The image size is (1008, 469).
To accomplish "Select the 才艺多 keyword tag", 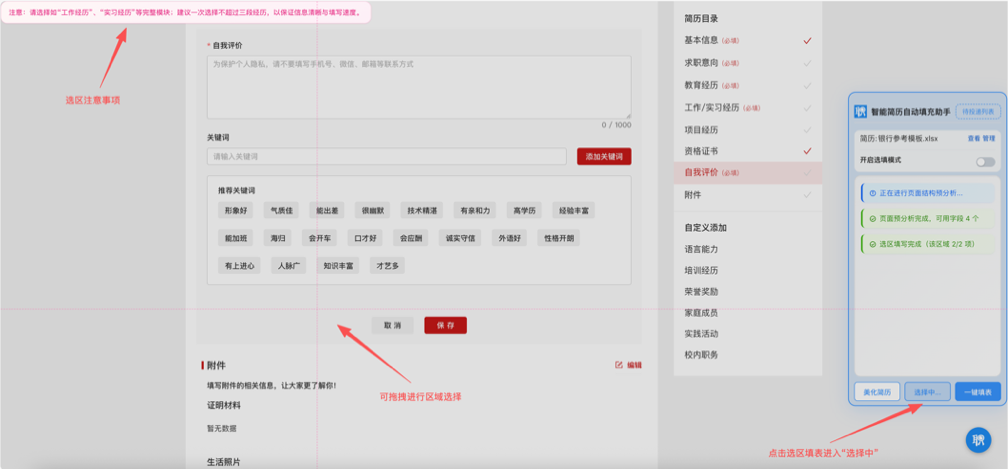I will (x=387, y=266).
